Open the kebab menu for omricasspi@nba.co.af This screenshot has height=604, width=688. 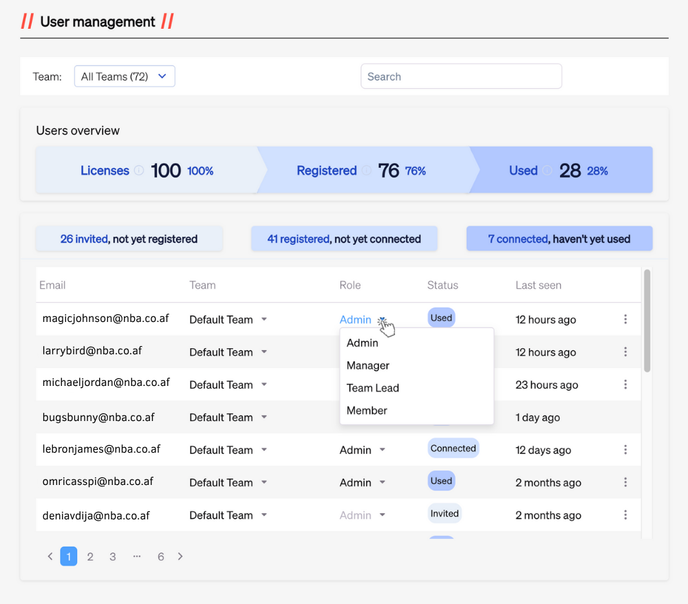coord(625,483)
